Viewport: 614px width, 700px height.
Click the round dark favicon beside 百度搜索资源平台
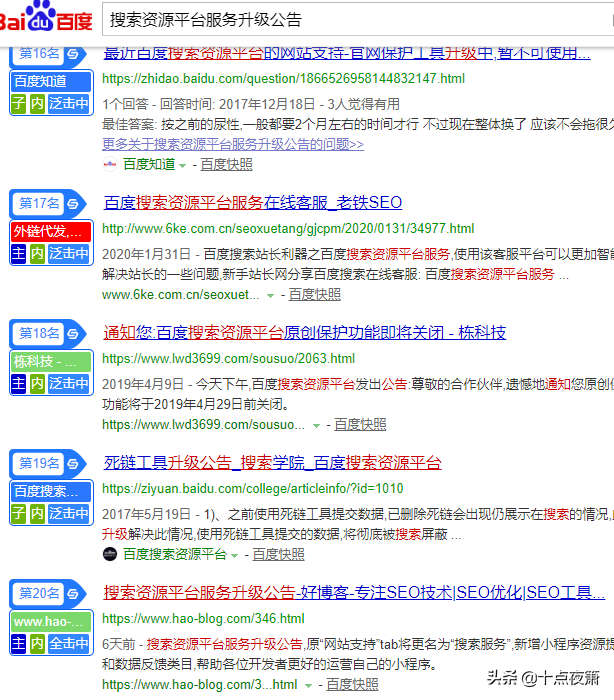[x=110, y=554]
